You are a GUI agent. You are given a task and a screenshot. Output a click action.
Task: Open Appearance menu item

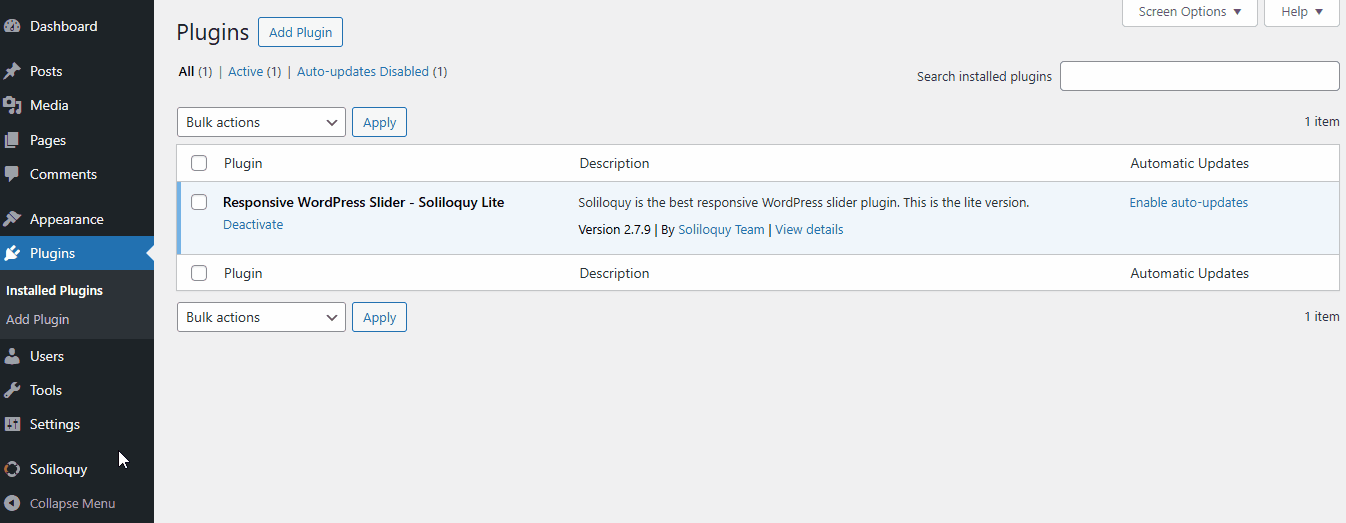[x=77, y=219]
